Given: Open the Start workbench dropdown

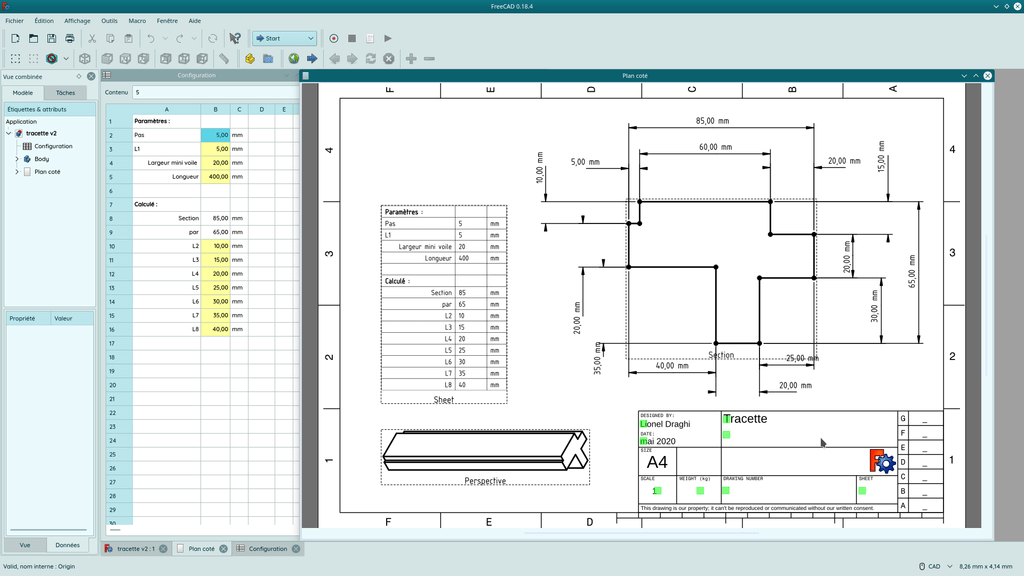Looking at the screenshot, I should click(285, 39).
